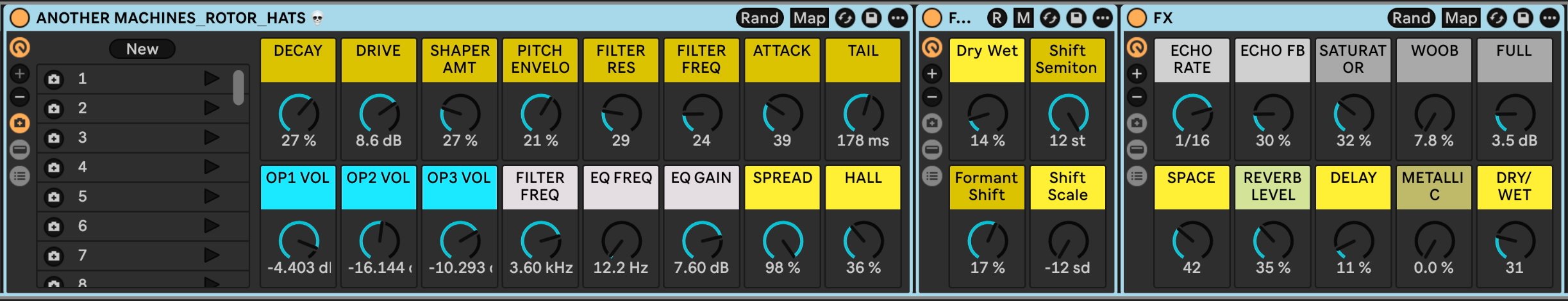Click save disk icon on FX rack

coord(1523,18)
